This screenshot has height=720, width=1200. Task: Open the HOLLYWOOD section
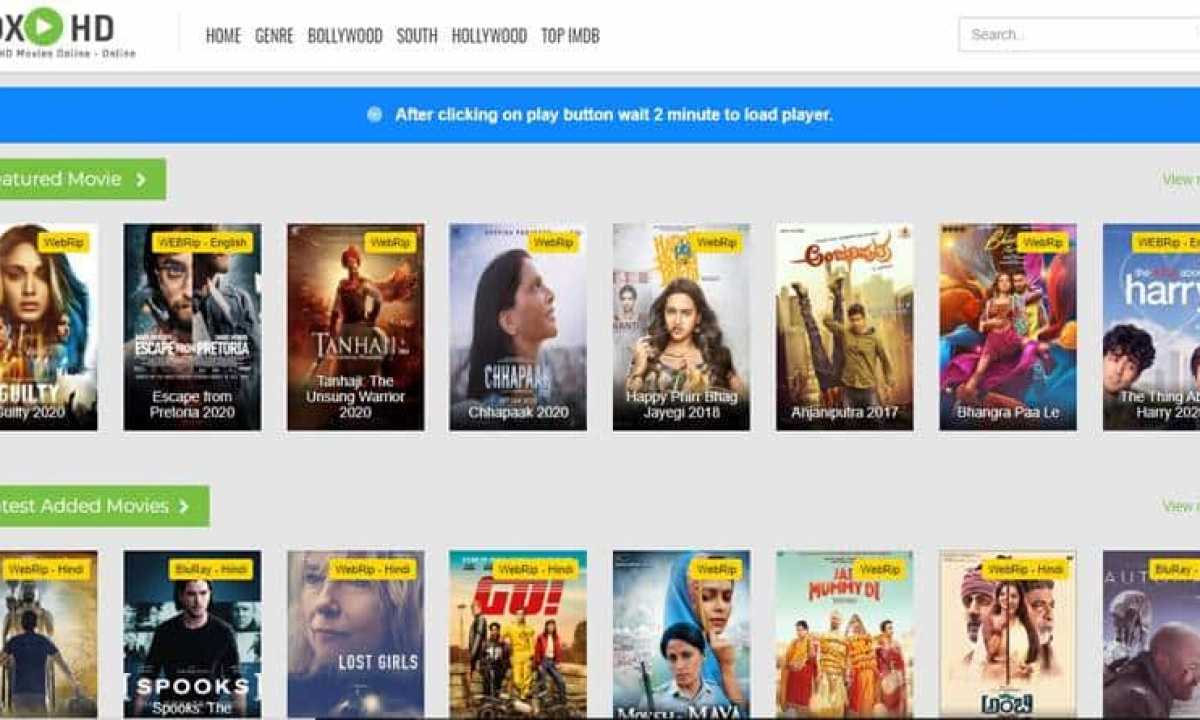[489, 36]
